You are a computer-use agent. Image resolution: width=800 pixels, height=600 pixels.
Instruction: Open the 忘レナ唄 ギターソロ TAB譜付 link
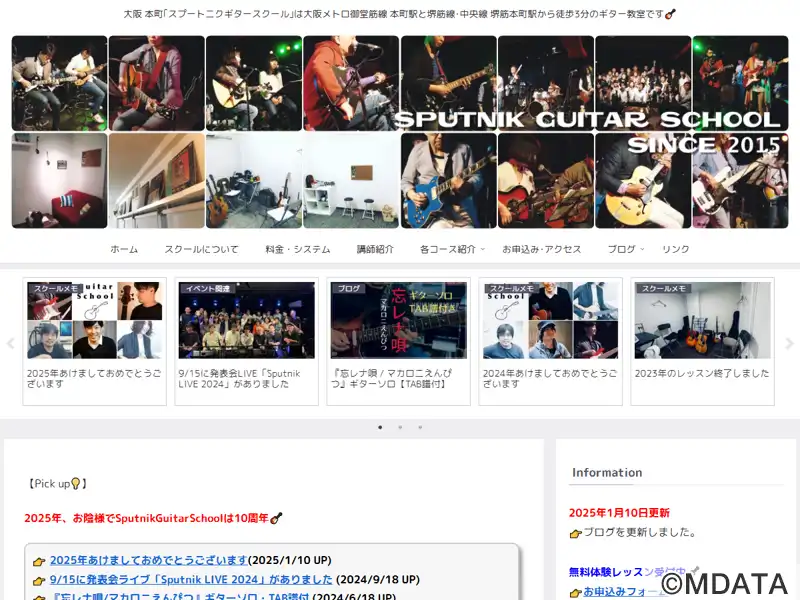179,596
